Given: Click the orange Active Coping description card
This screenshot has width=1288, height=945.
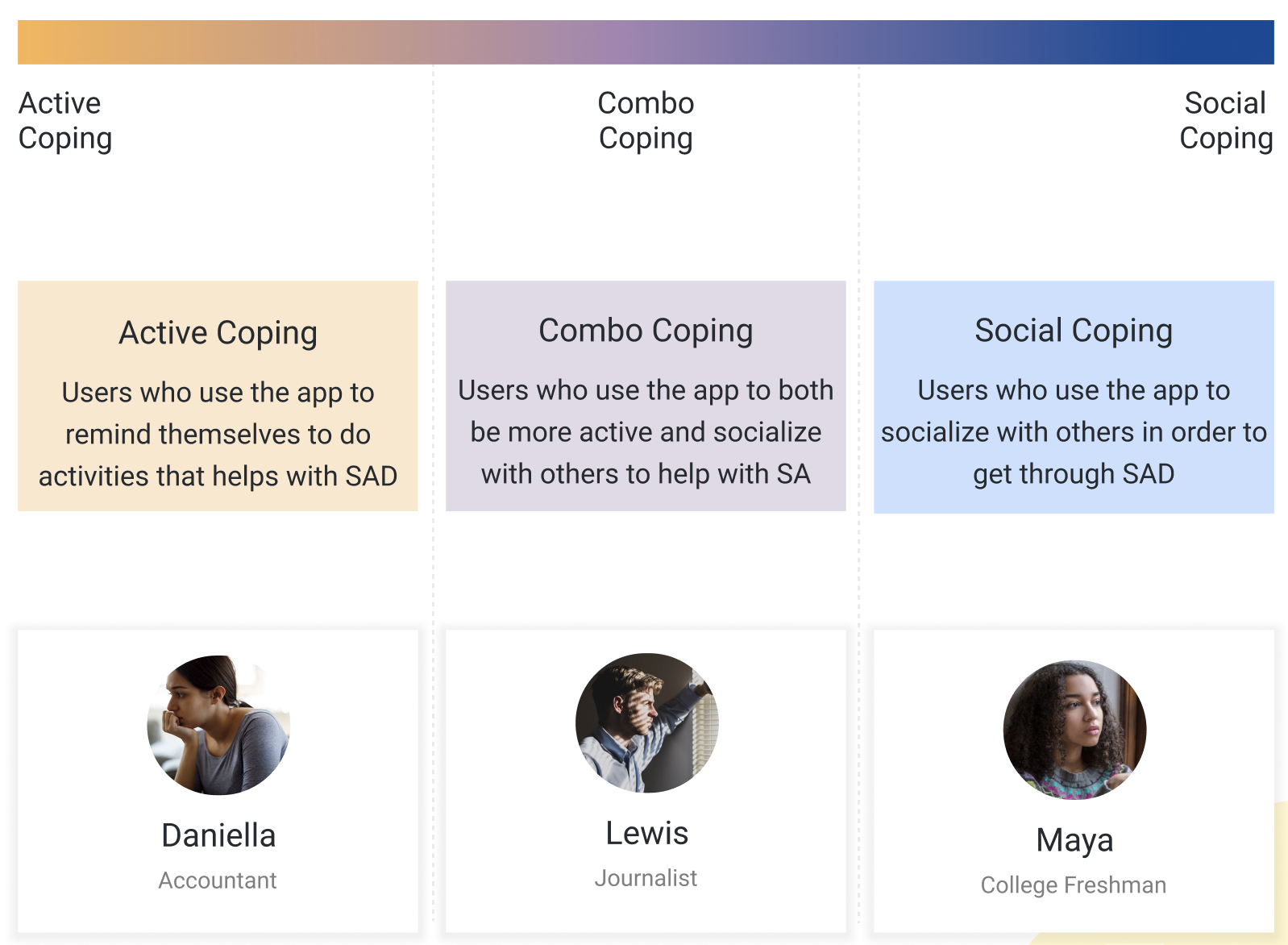Looking at the screenshot, I should click(218, 396).
